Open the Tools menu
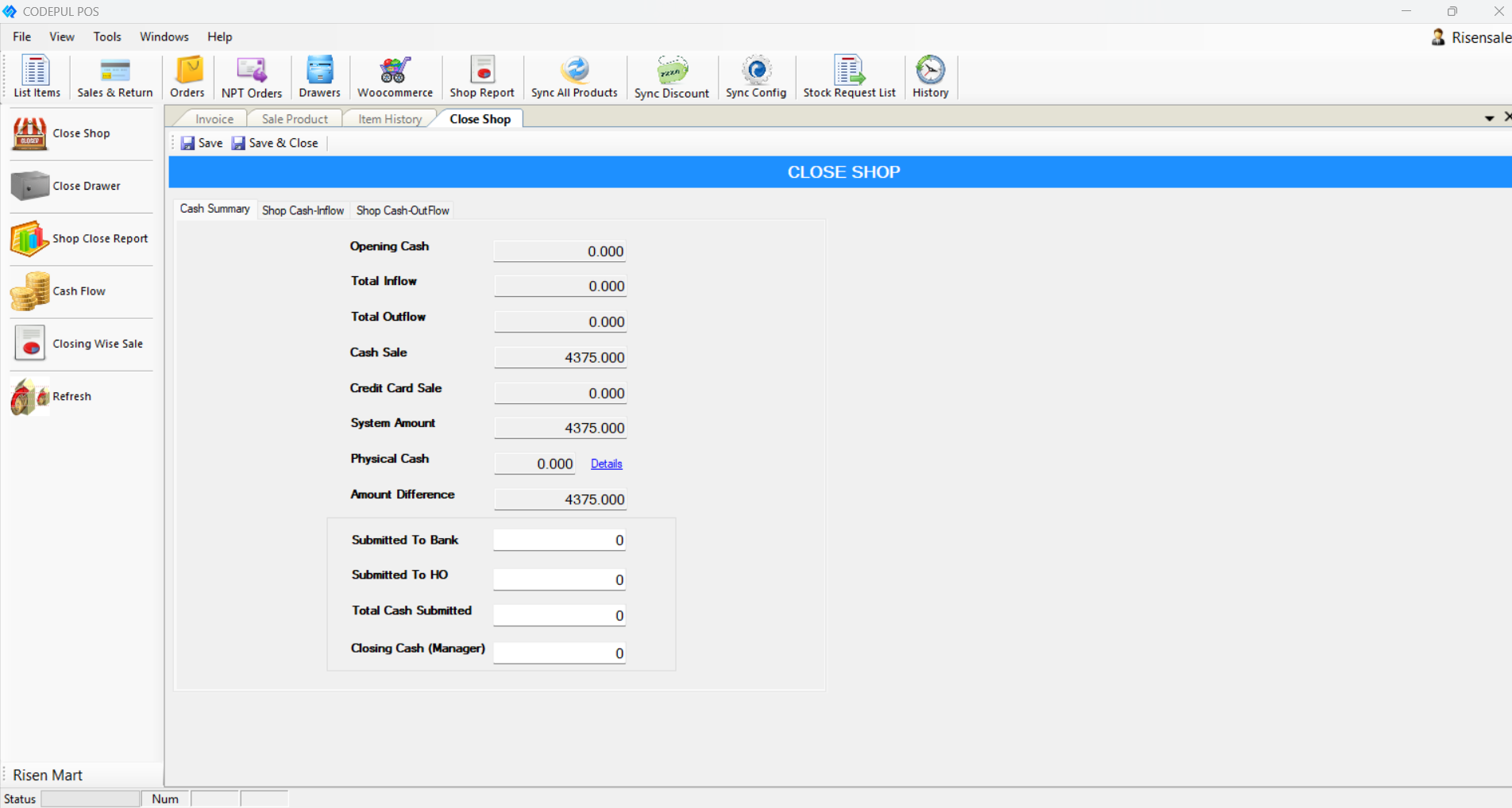This screenshot has width=1512, height=808. pos(107,37)
